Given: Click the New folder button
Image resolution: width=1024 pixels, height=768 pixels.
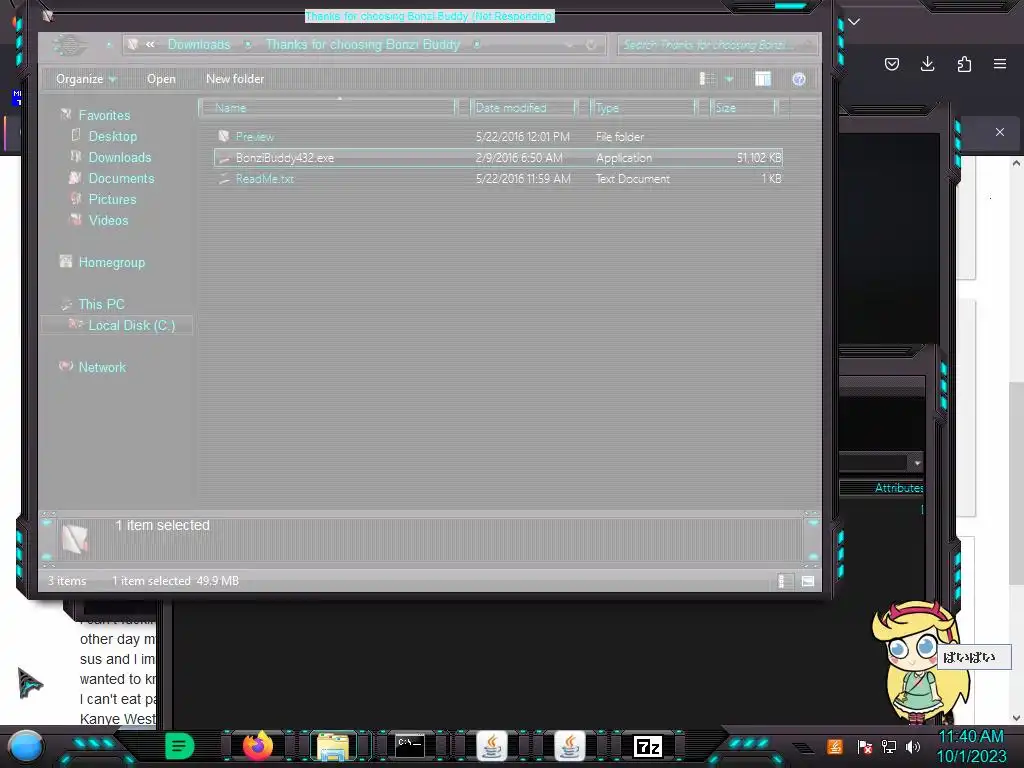Looking at the screenshot, I should coord(235,79).
